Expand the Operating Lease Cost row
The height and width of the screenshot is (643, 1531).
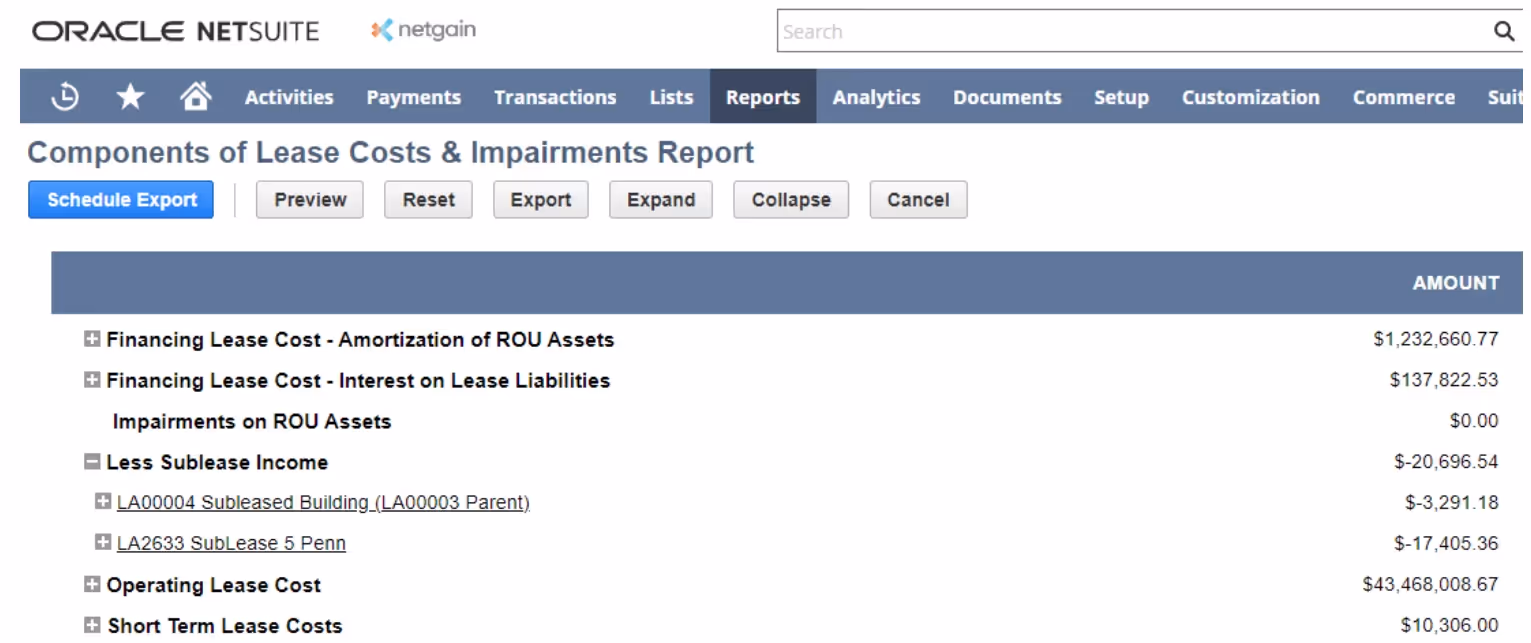click(x=91, y=584)
